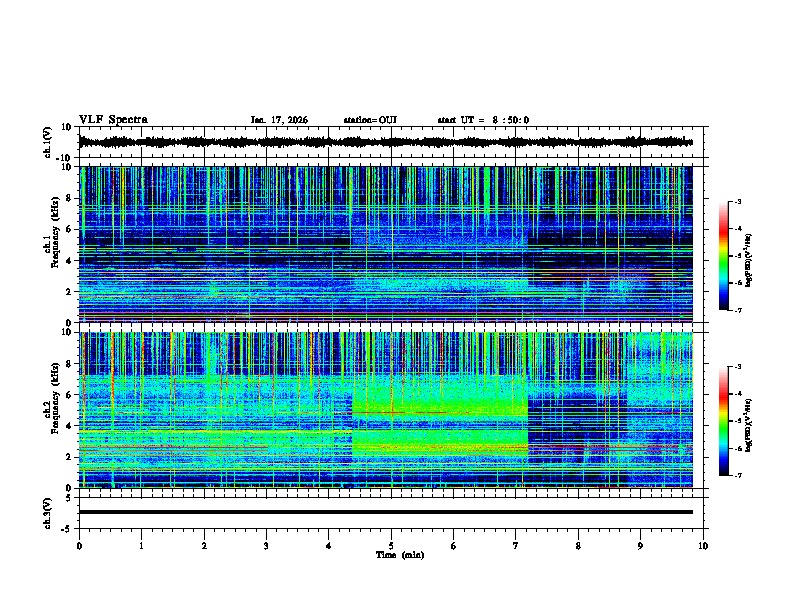Click the ch.2 color bar log(PSD) label
The image size is (792, 612).
pyautogui.click(x=749, y=425)
